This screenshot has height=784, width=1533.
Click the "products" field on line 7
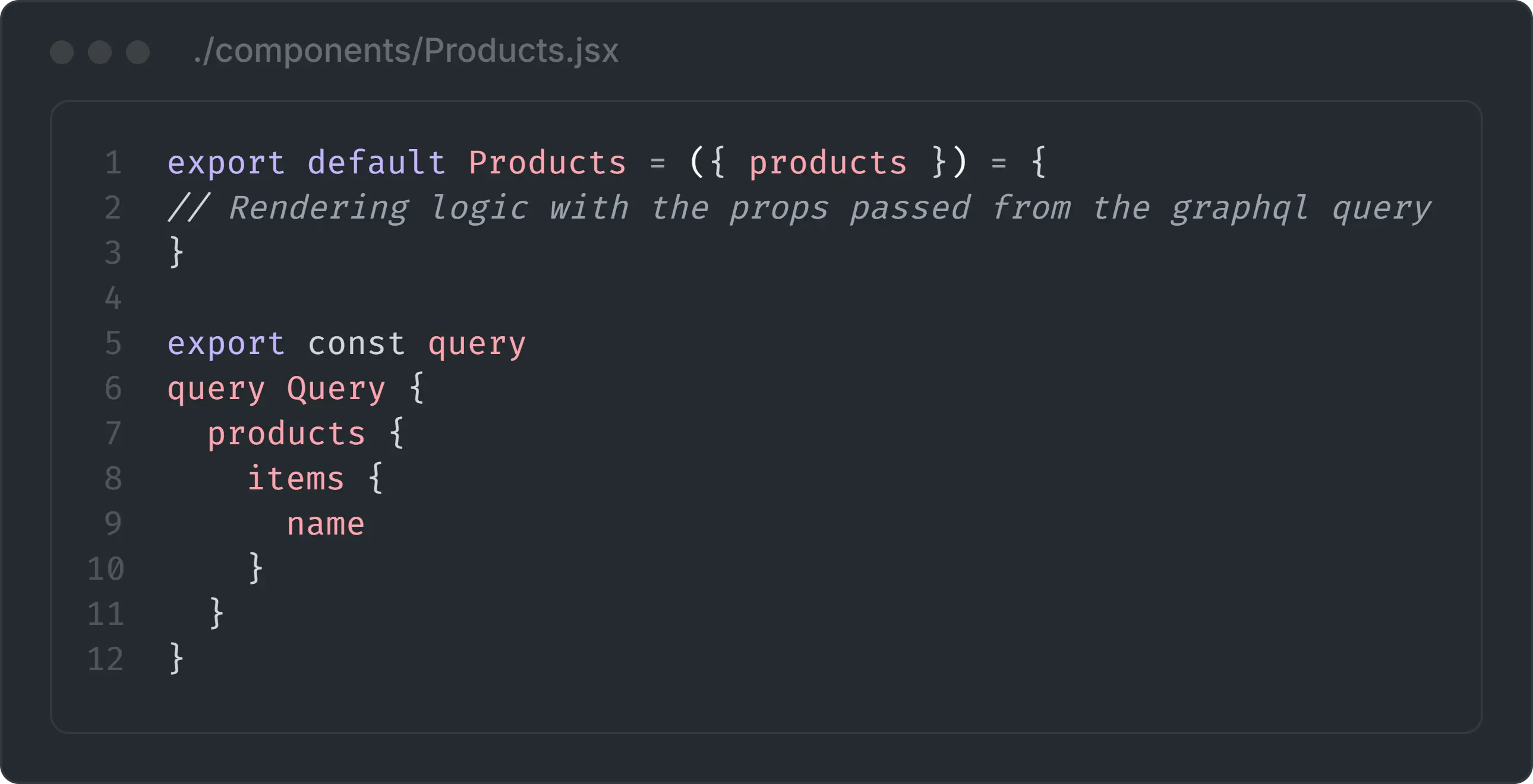pos(286,434)
